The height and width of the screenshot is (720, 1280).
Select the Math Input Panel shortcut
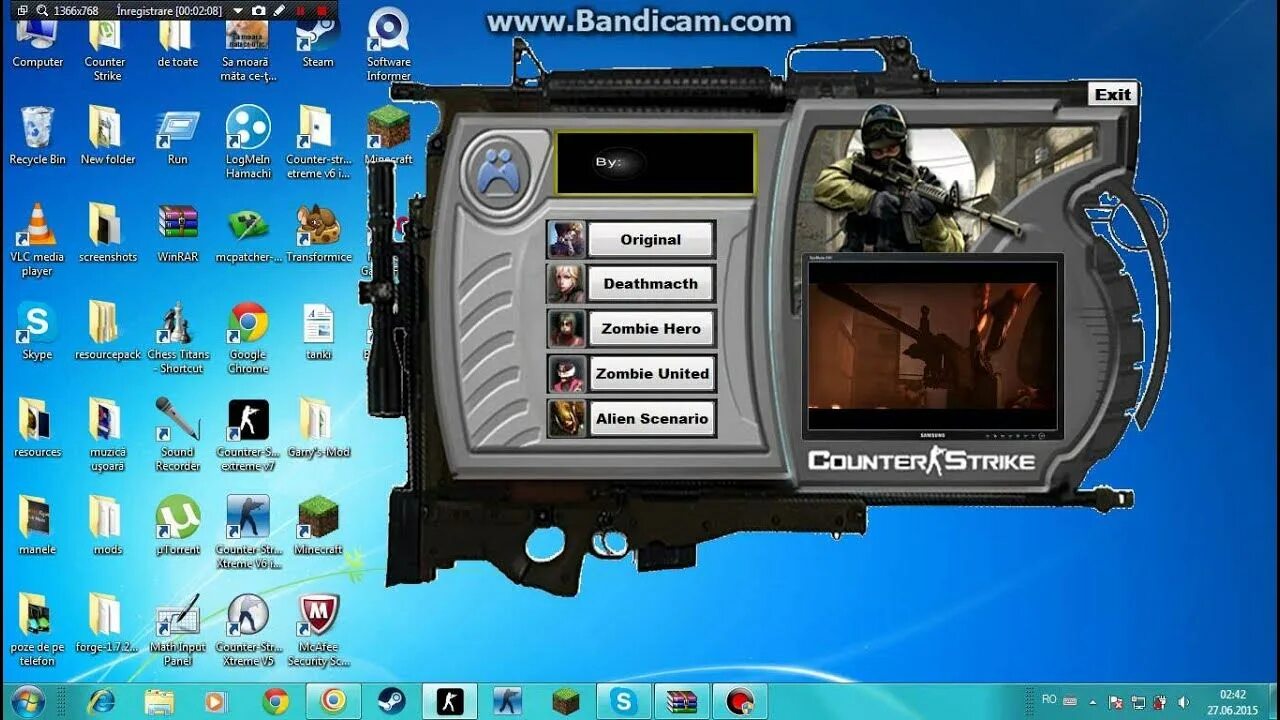coord(177,630)
